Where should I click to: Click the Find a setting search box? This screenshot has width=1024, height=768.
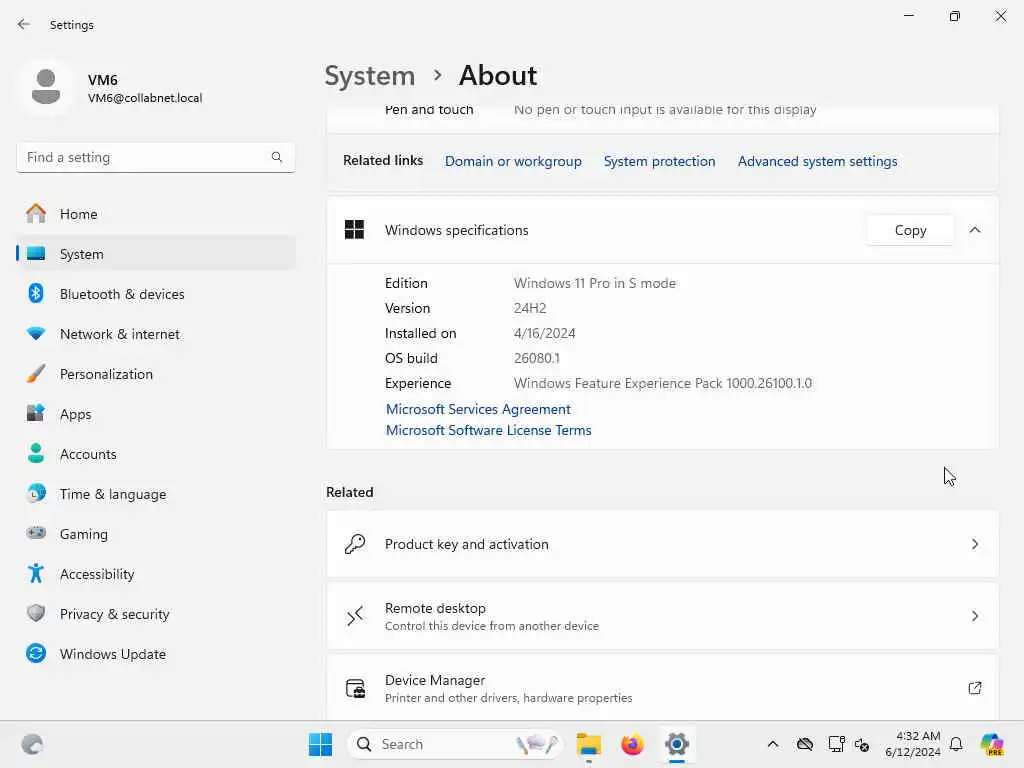(155, 157)
